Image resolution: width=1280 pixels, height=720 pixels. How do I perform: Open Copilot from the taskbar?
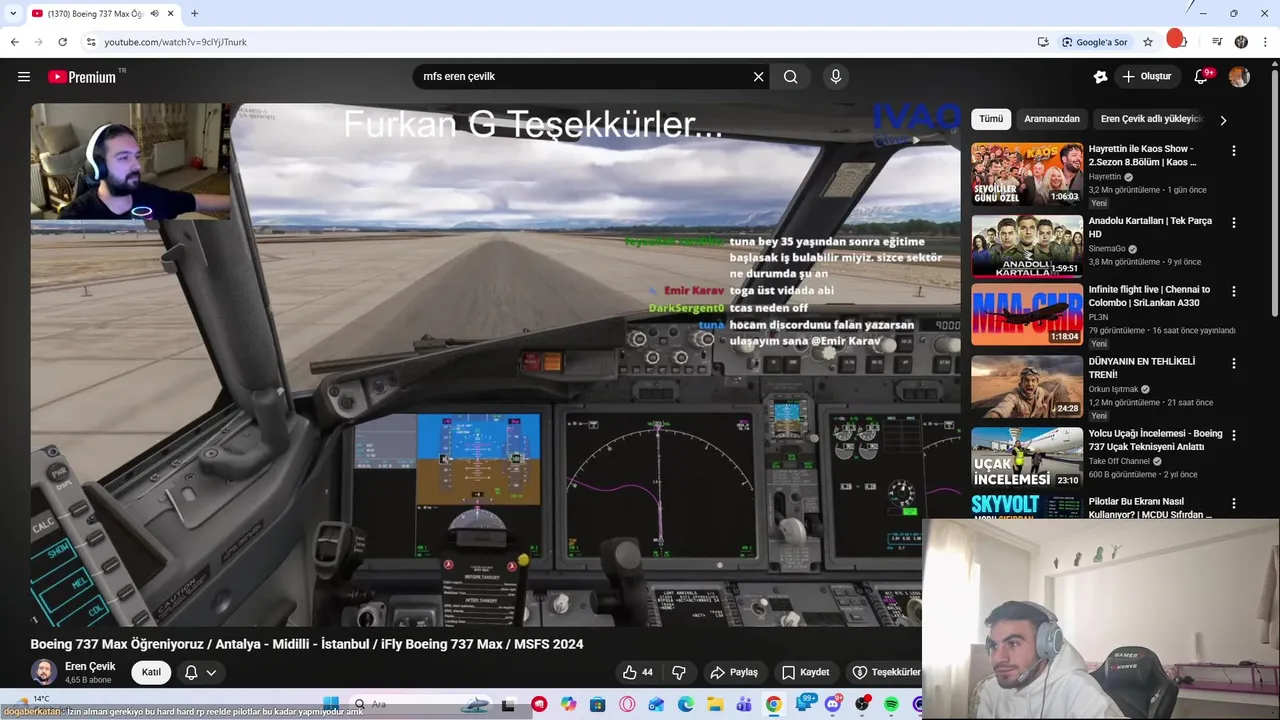(569, 704)
